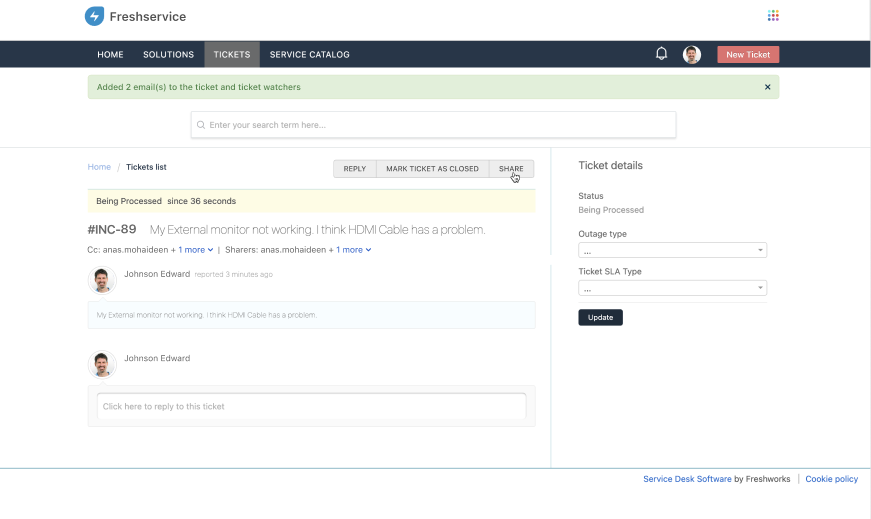871x519 pixels.
Task: Click here to reply to this ticket field
Action: point(311,406)
